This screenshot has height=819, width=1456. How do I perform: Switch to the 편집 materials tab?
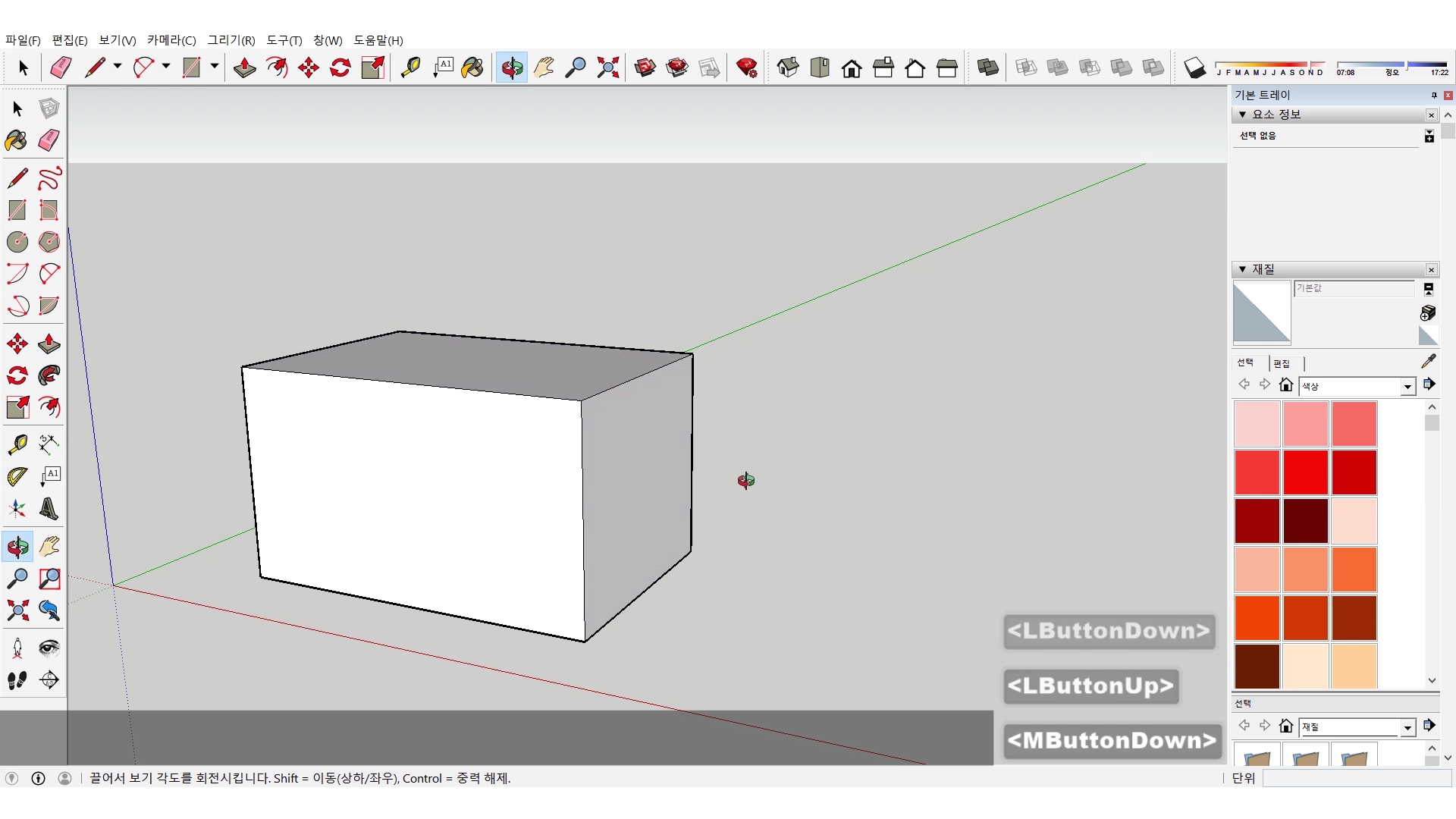coord(1282,363)
